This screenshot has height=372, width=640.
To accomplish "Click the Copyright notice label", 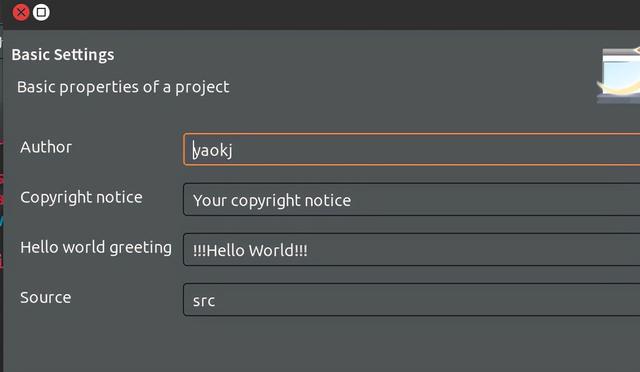I will click(81, 198).
